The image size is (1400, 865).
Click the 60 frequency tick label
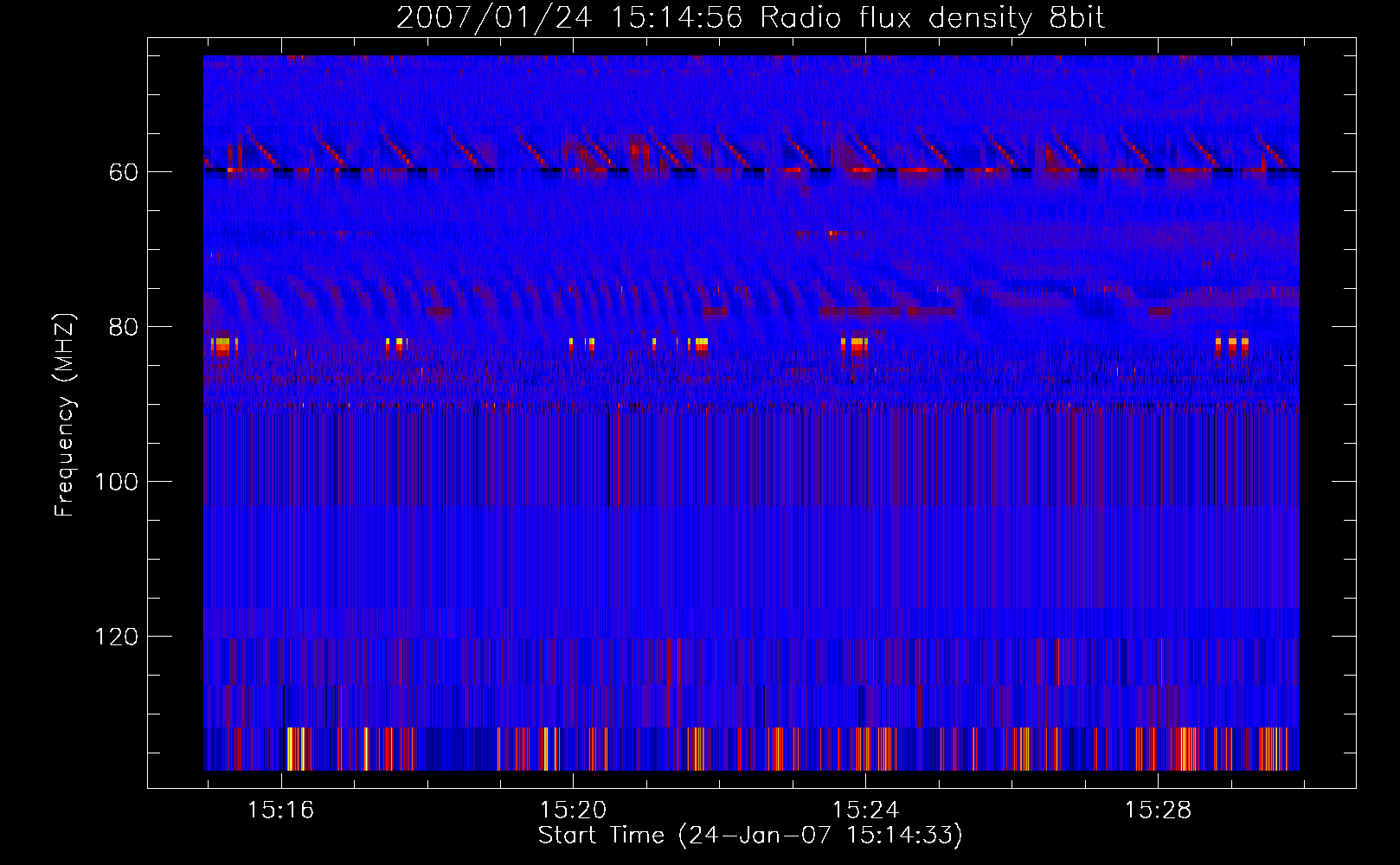123,172
